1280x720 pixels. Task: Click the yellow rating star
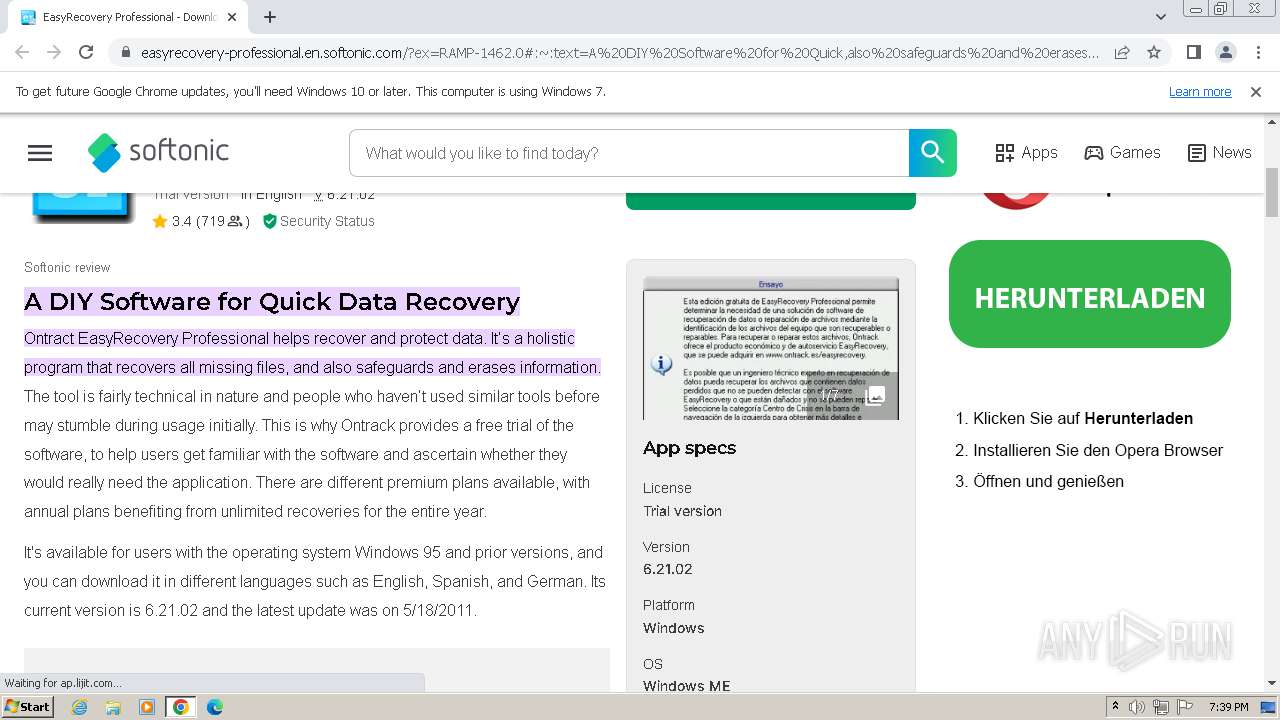(x=160, y=222)
